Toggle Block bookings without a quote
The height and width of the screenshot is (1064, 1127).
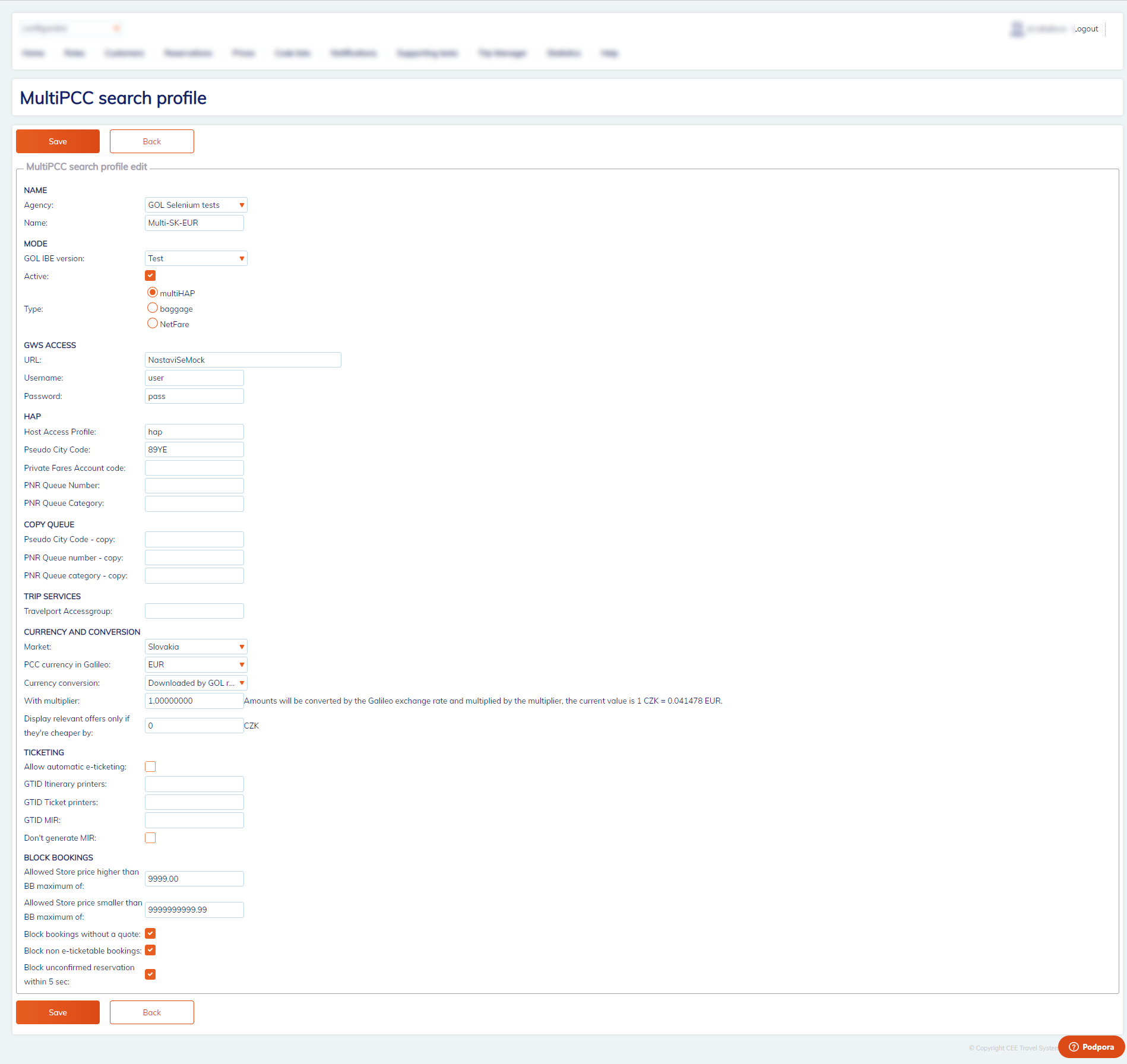pos(150,933)
